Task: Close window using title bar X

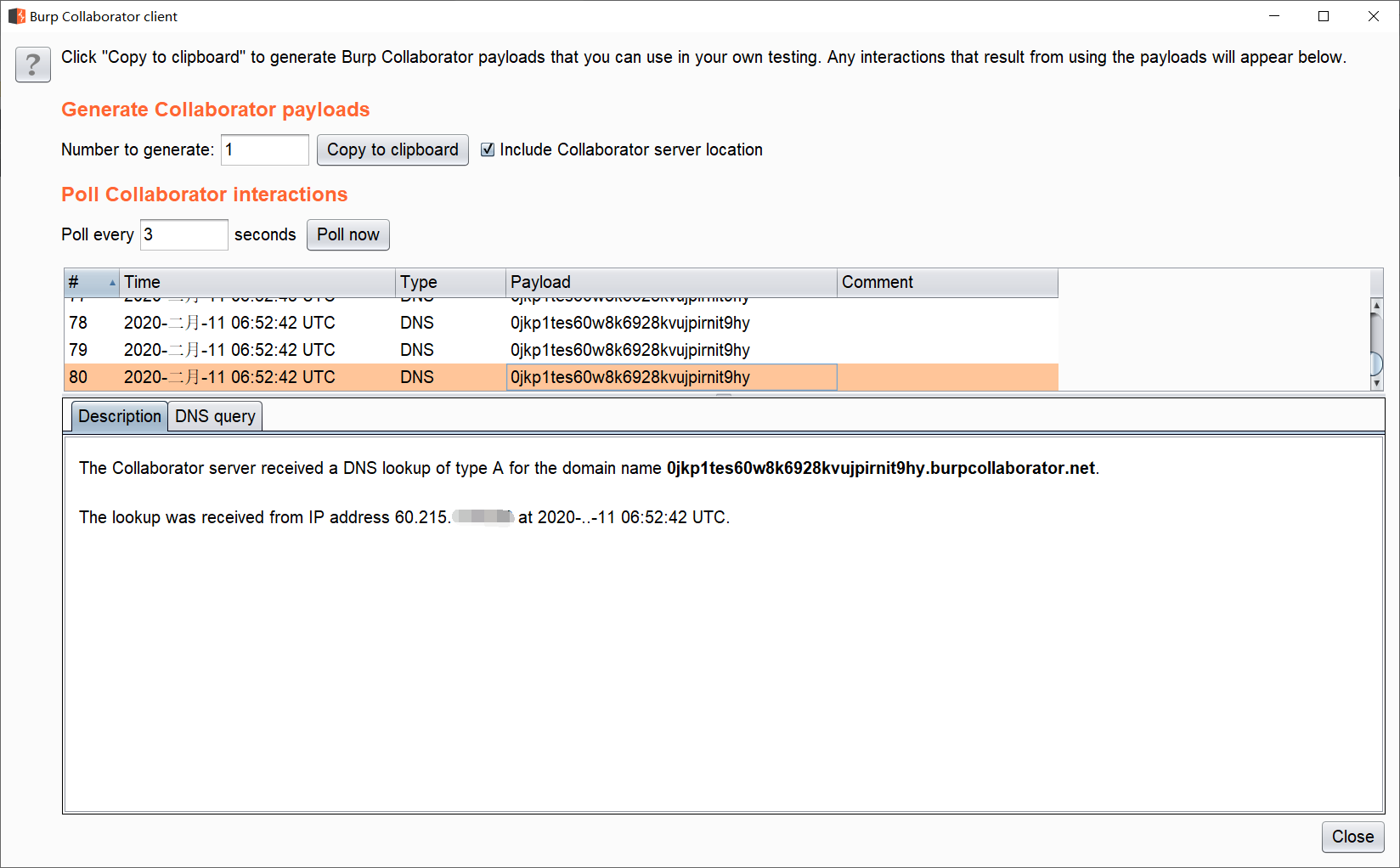Action: 1374,16
